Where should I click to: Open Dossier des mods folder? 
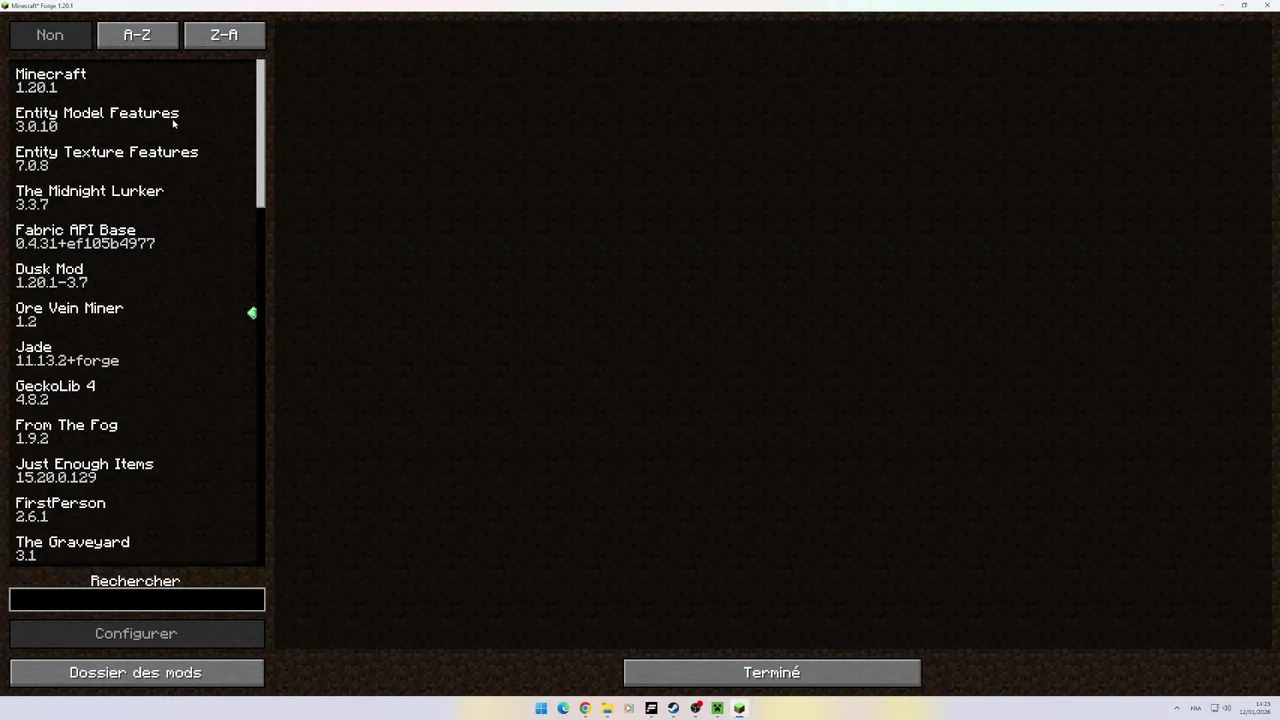136,673
